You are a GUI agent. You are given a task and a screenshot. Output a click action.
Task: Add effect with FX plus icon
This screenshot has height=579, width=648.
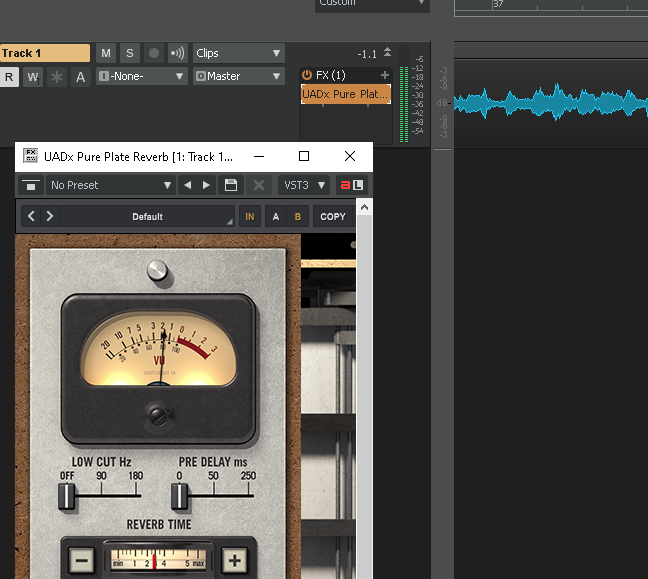point(385,75)
